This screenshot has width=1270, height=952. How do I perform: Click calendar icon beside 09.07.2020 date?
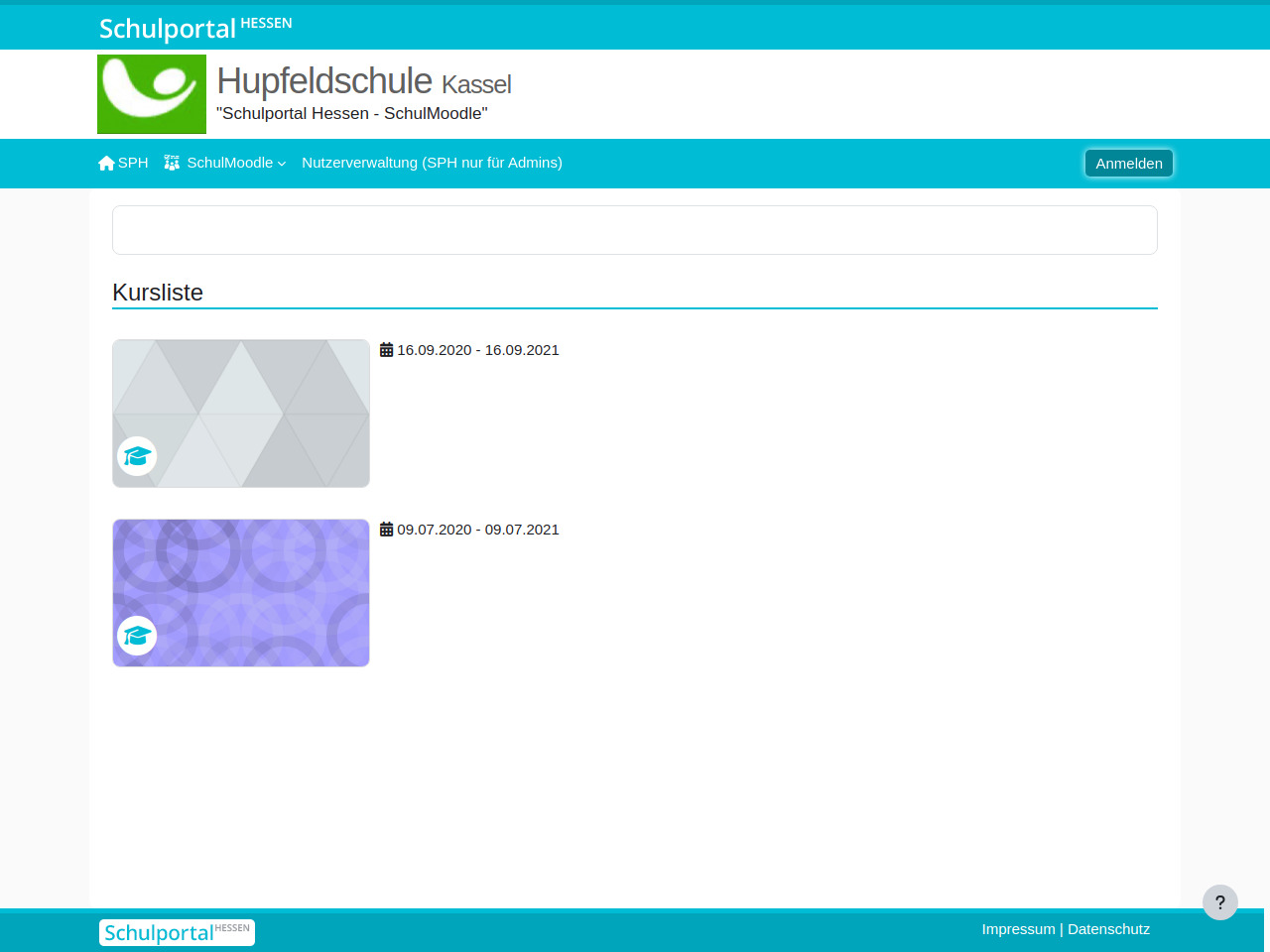click(387, 530)
